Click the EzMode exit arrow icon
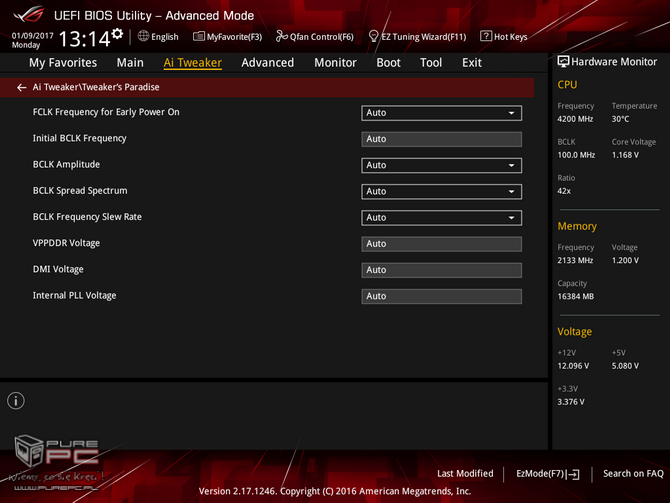The width and height of the screenshot is (670, 503). click(574, 474)
